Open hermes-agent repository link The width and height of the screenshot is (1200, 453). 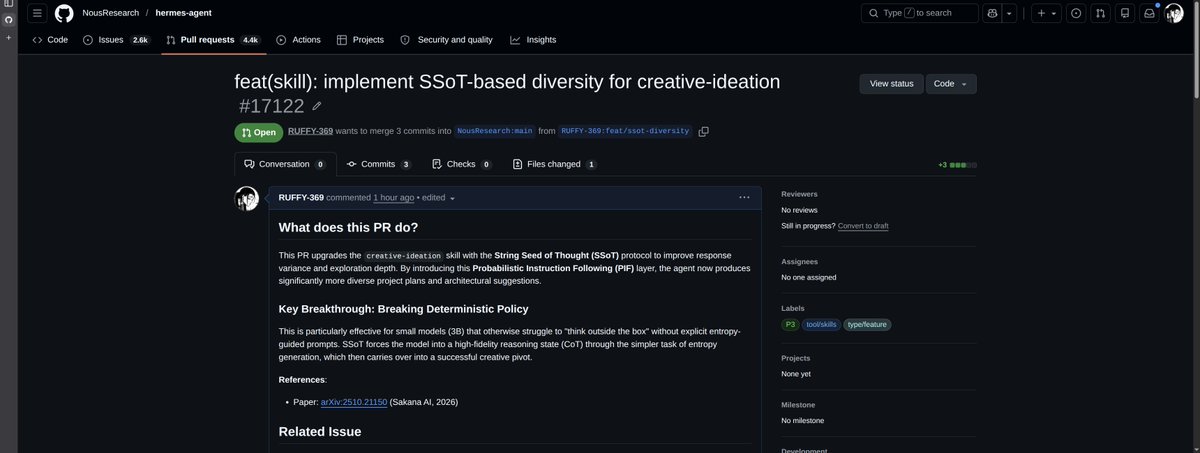coord(182,13)
